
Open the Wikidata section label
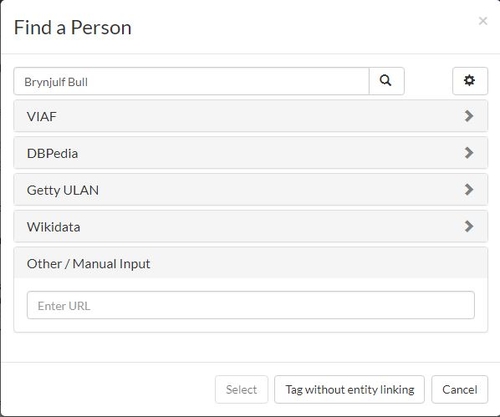pos(53,227)
